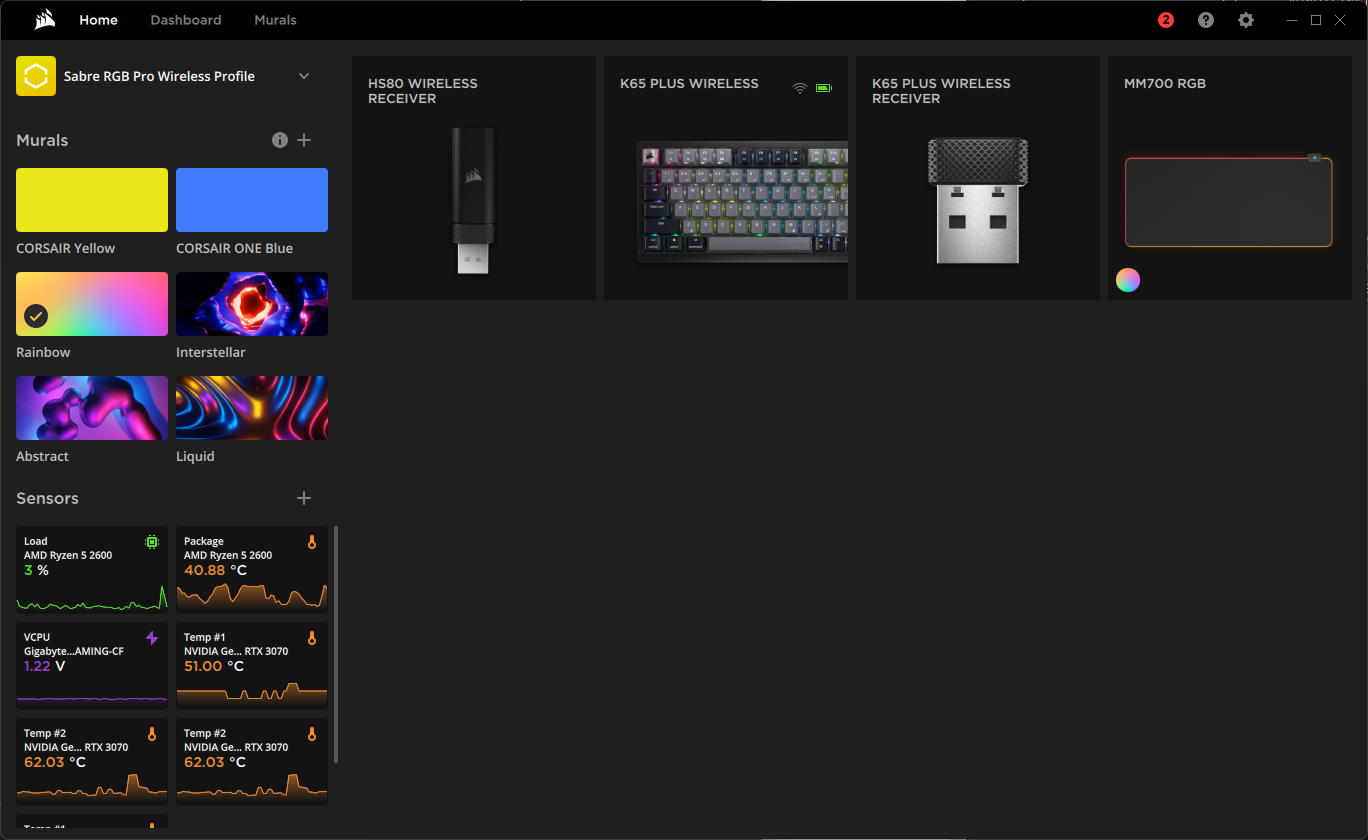The width and height of the screenshot is (1368, 840).
Task: Switch to the Murals tab
Action: point(275,20)
